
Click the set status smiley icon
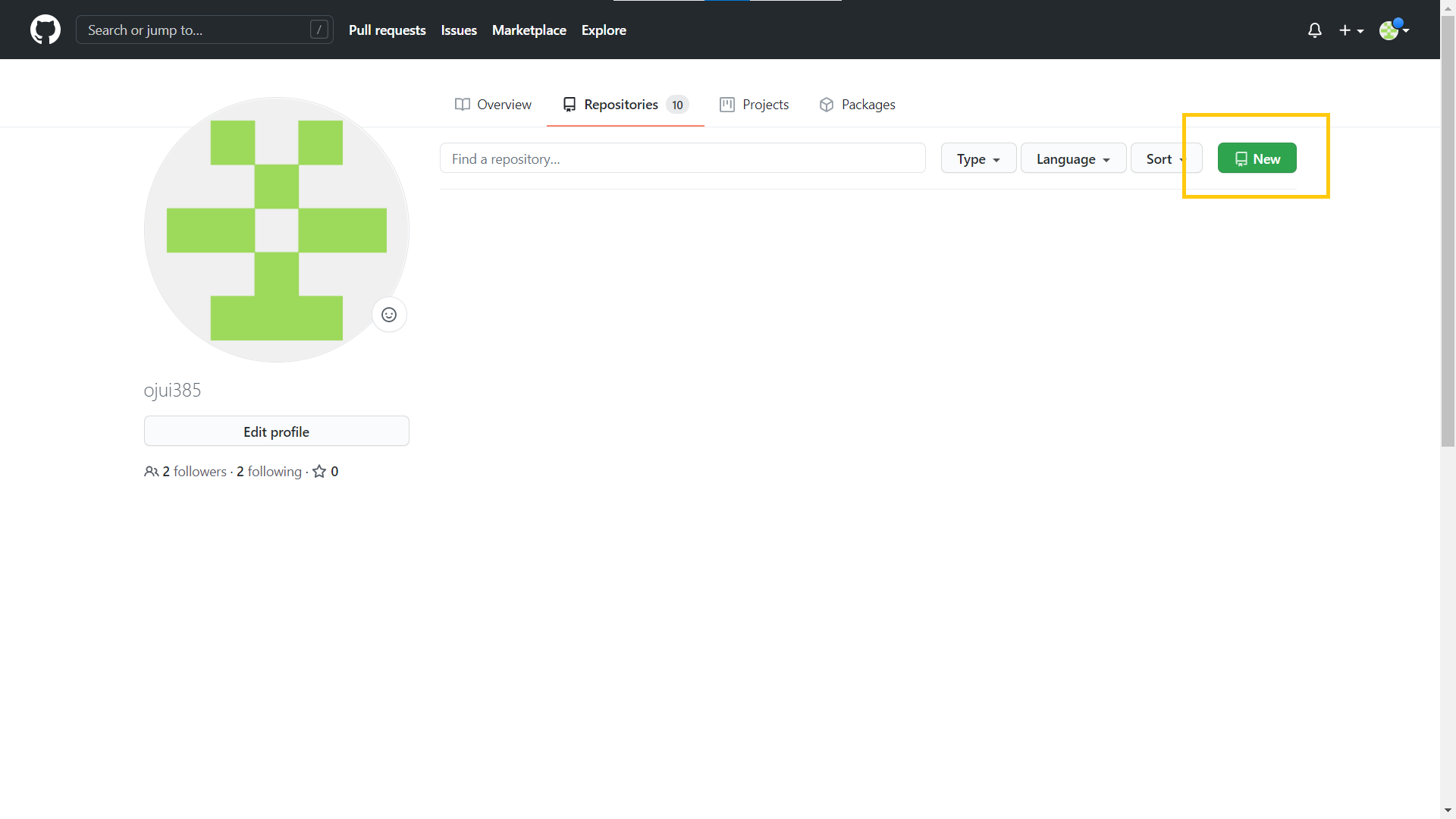click(389, 315)
